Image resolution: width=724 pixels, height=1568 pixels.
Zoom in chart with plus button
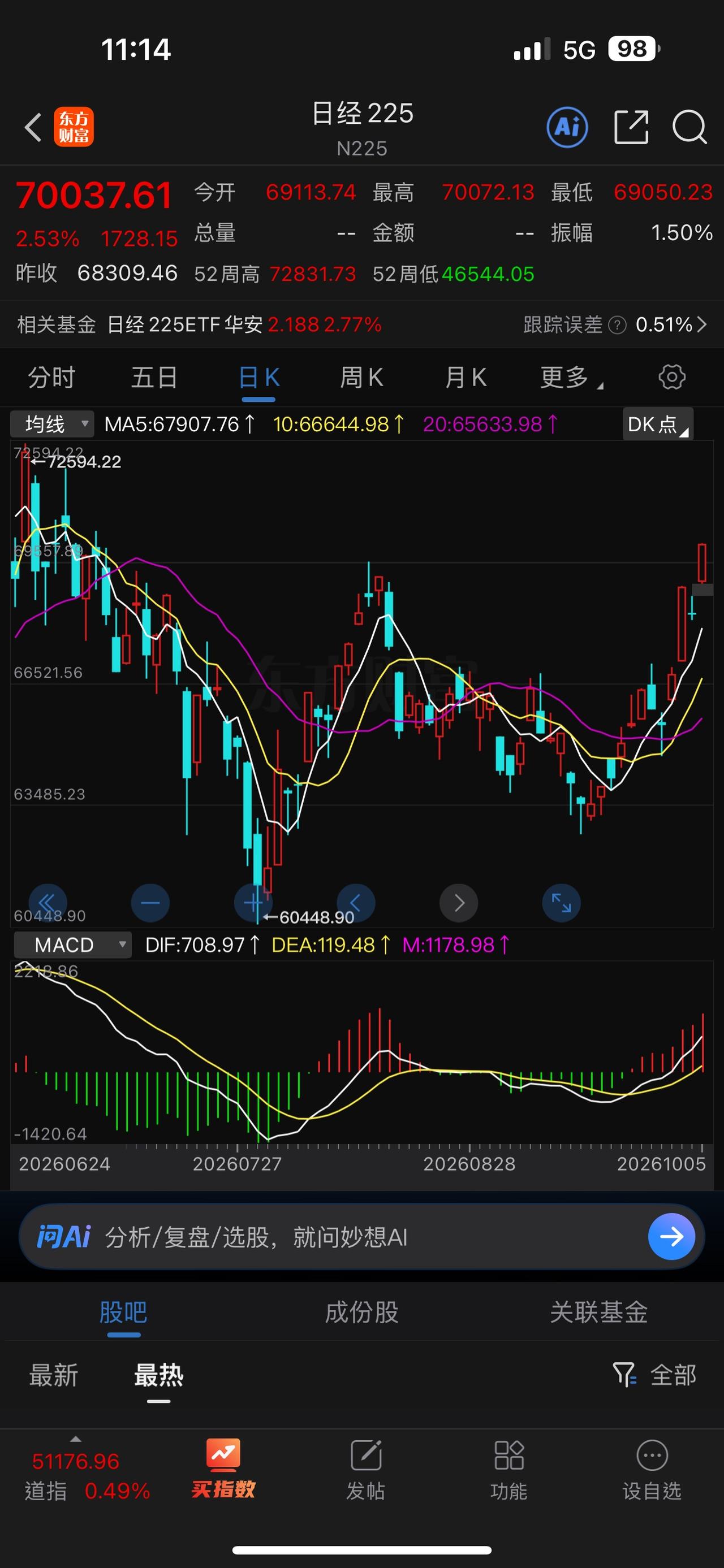point(253,903)
